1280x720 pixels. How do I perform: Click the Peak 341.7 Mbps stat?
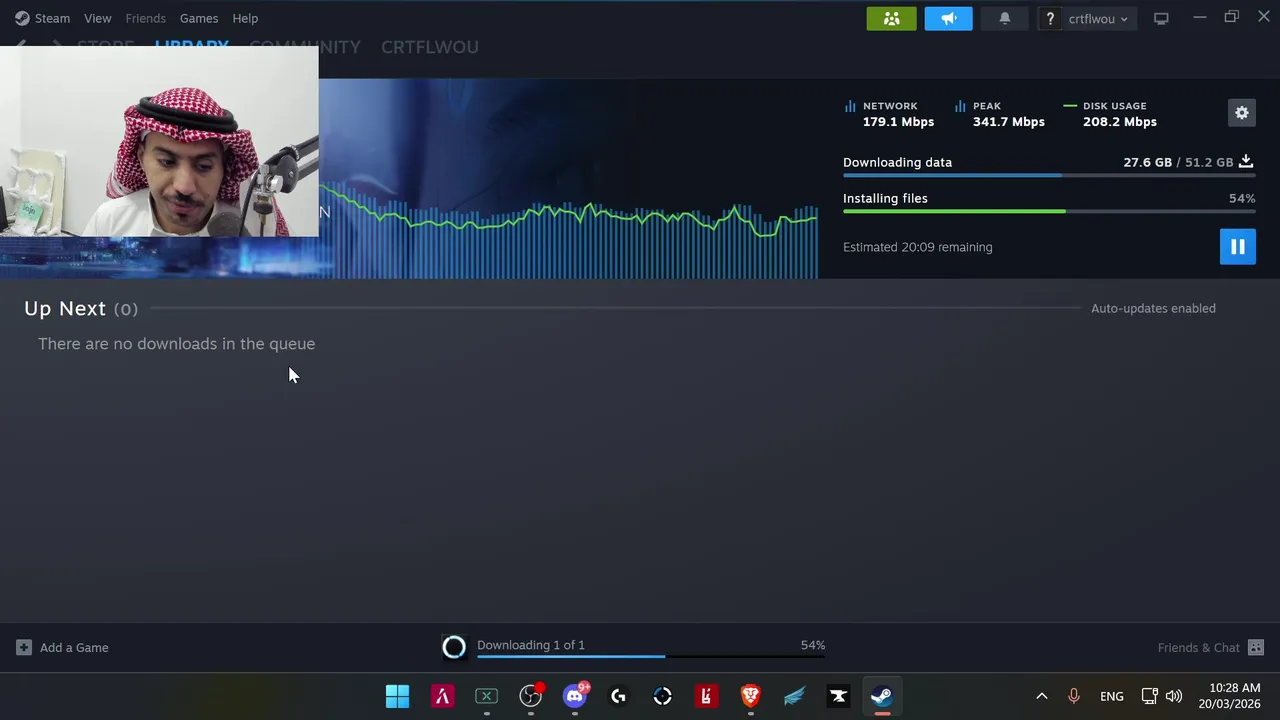[999, 114]
